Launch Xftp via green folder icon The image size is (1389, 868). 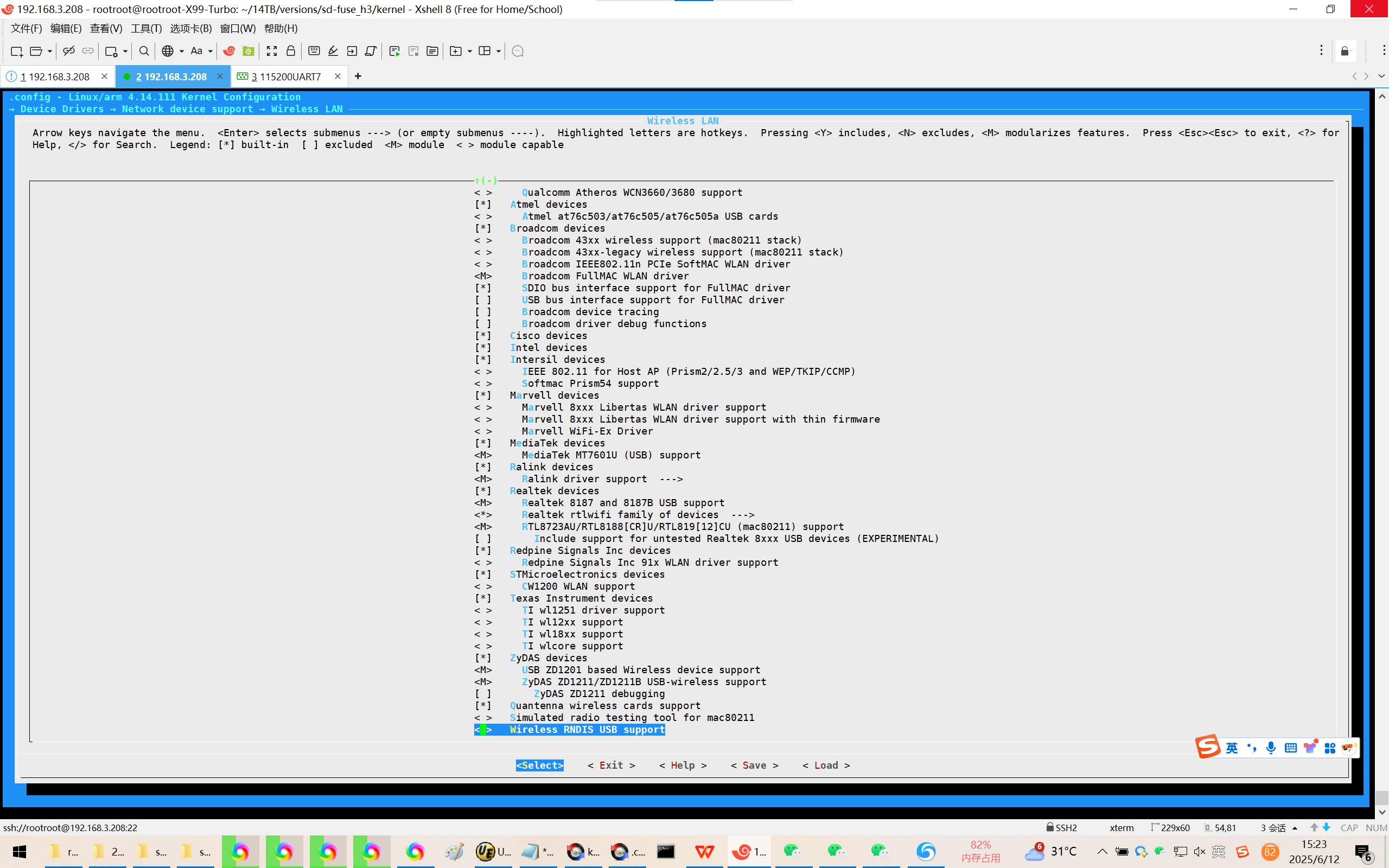point(248,51)
